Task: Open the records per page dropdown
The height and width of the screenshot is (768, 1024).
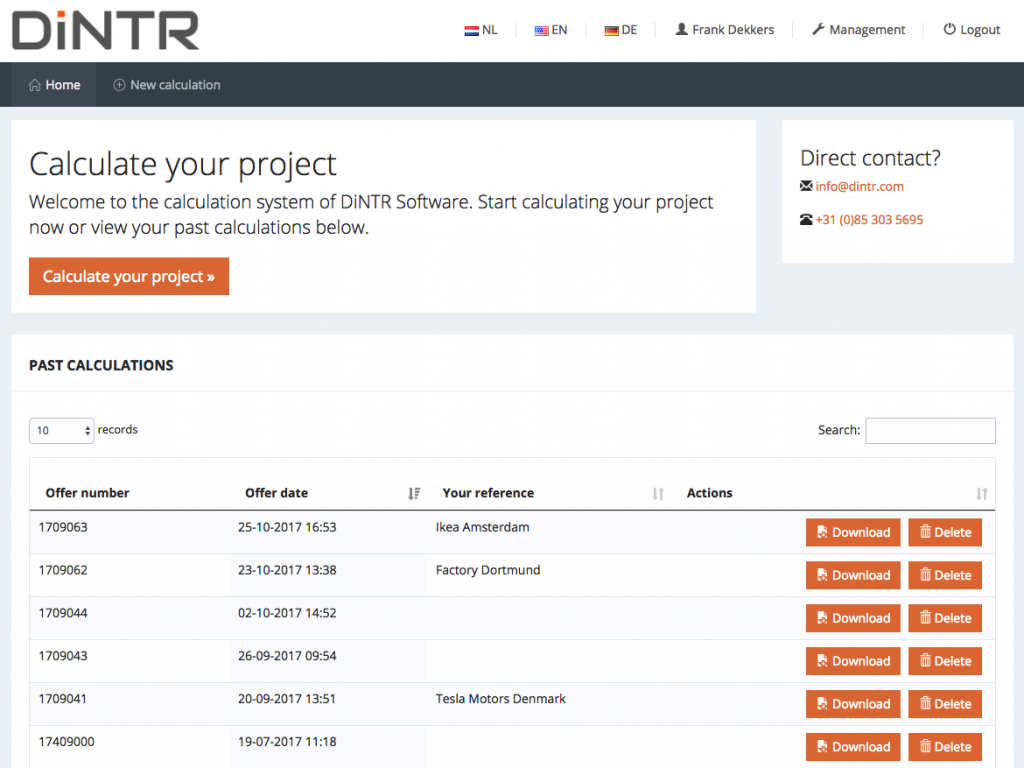Action: tap(61, 430)
